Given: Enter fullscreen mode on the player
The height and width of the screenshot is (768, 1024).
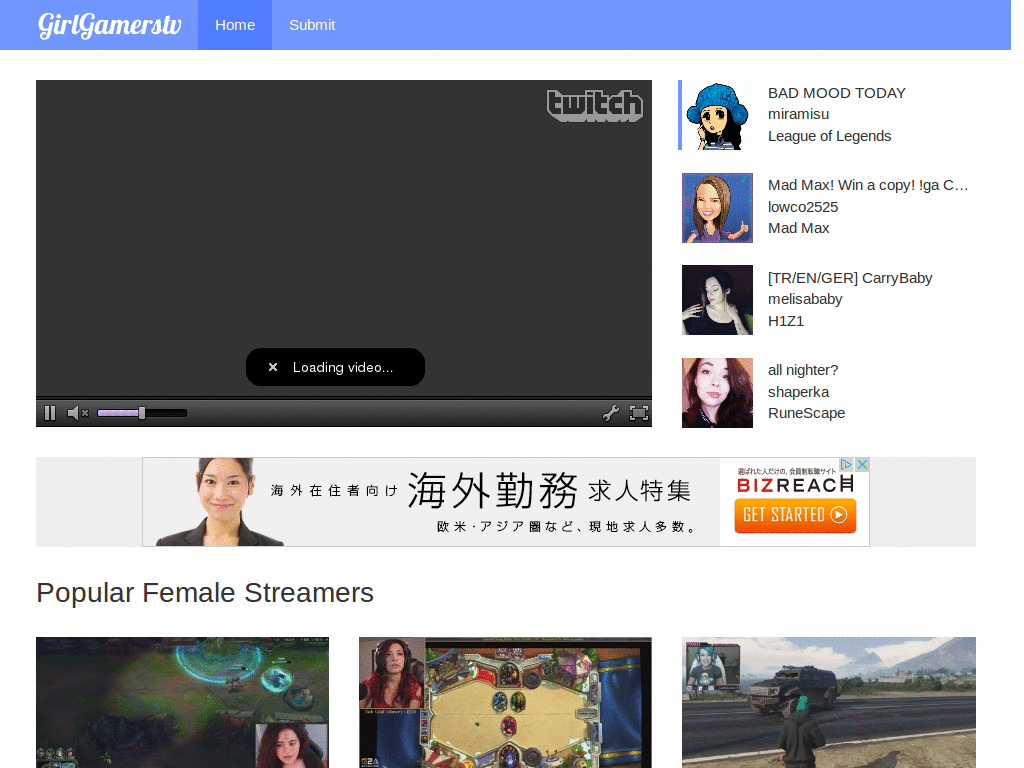Looking at the screenshot, I should point(639,413).
